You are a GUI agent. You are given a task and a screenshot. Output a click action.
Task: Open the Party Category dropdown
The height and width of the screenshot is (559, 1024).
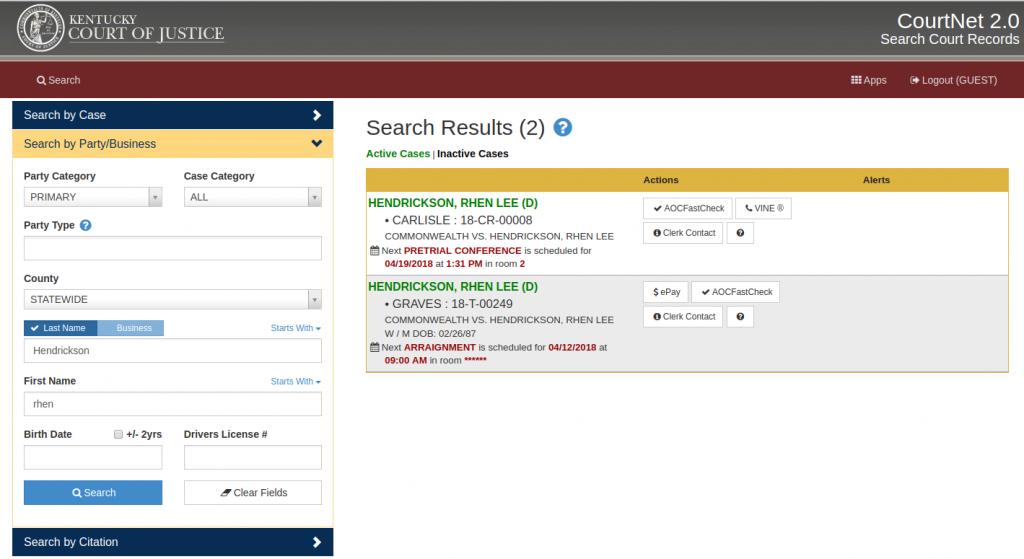(93, 198)
